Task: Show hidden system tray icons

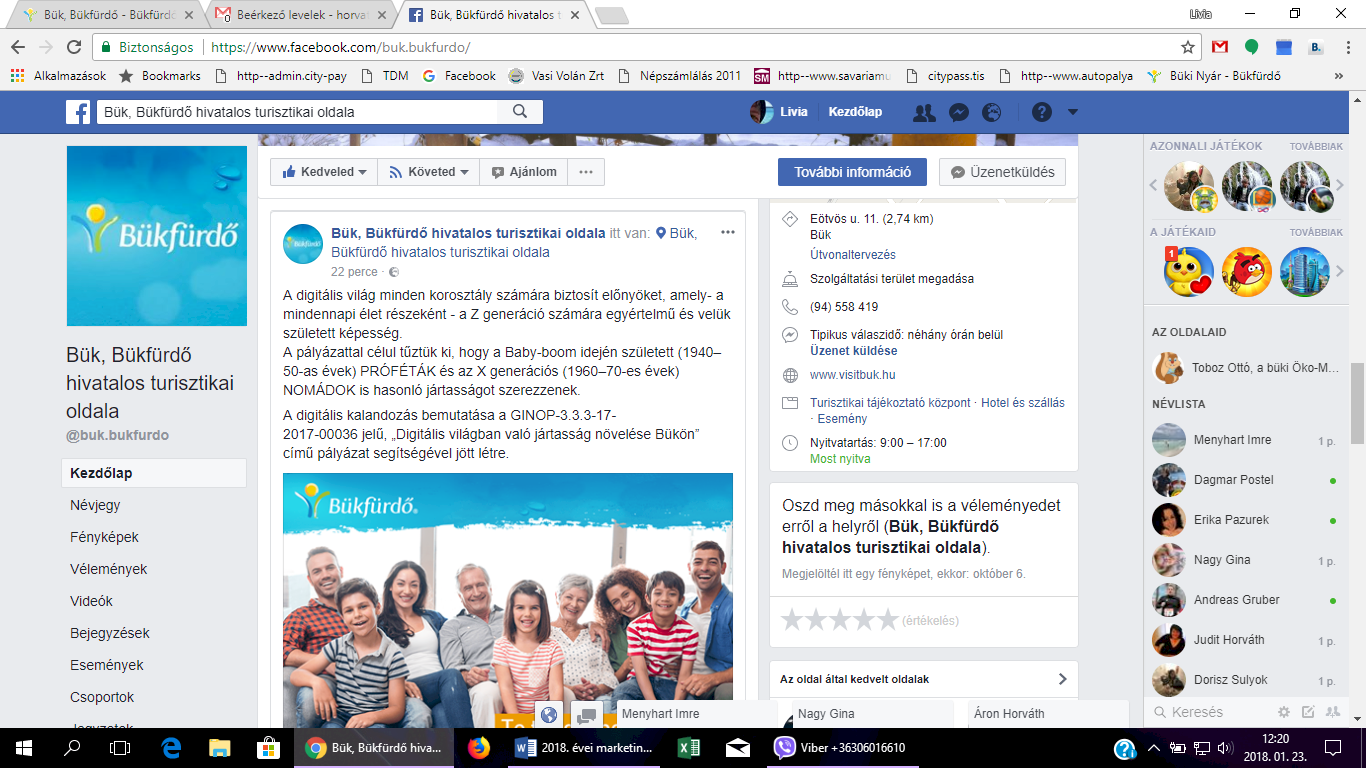Action: pyautogui.click(x=1153, y=747)
